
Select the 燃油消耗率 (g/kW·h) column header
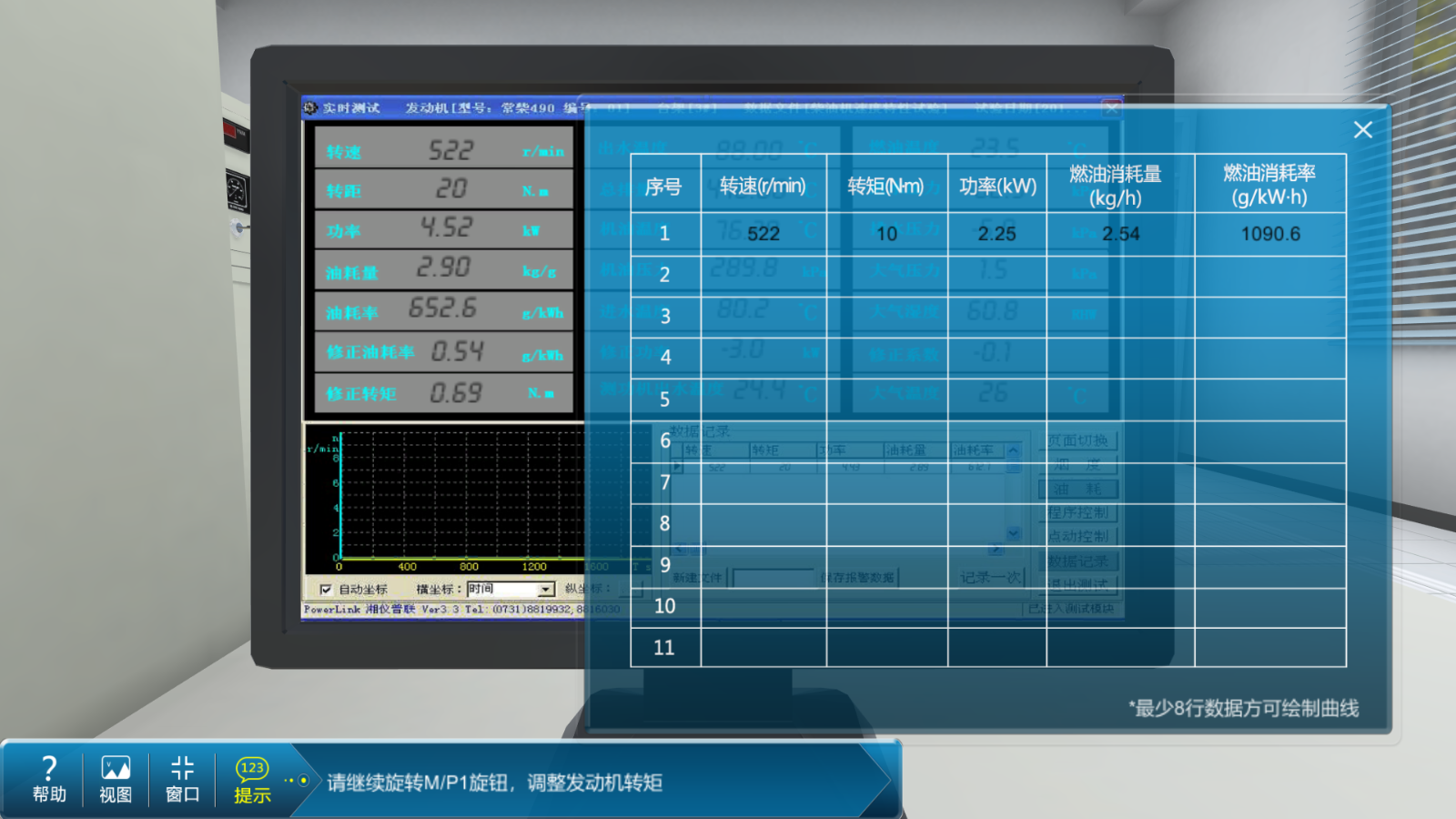(x=1269, y=185)
